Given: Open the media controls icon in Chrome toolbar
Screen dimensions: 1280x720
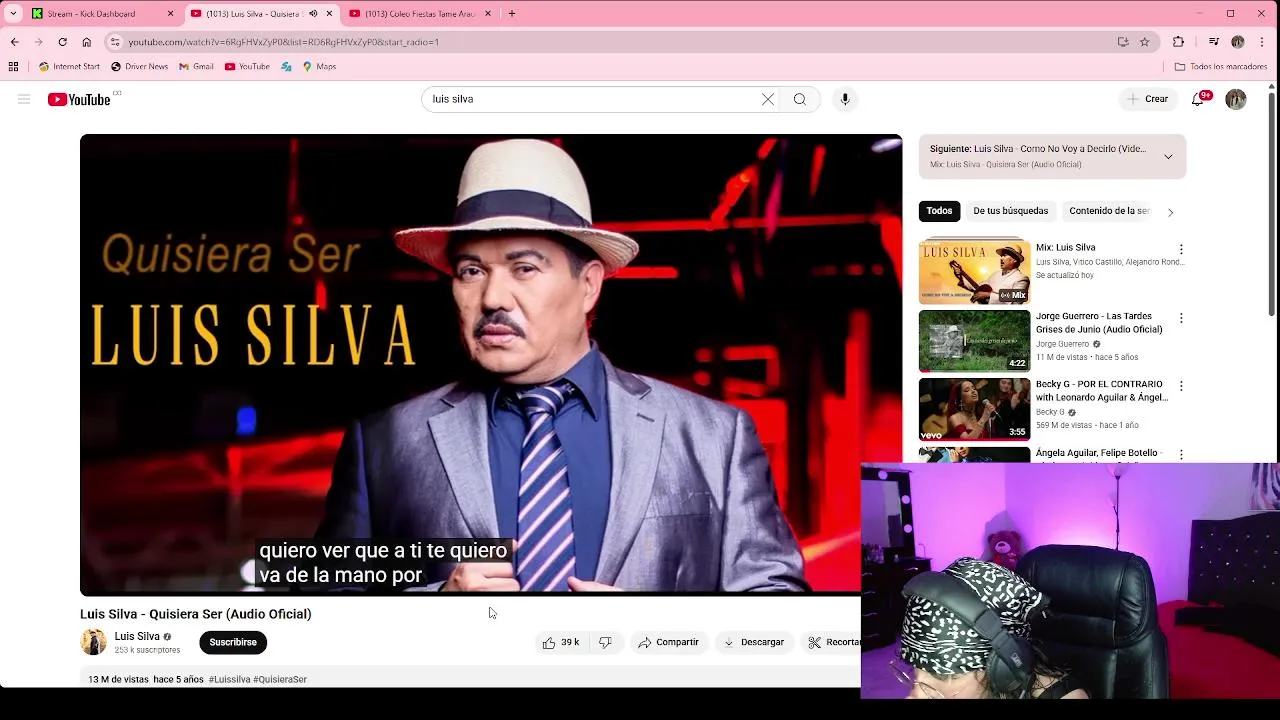Looking at the screenshot, I should (x=1214, y=42).
